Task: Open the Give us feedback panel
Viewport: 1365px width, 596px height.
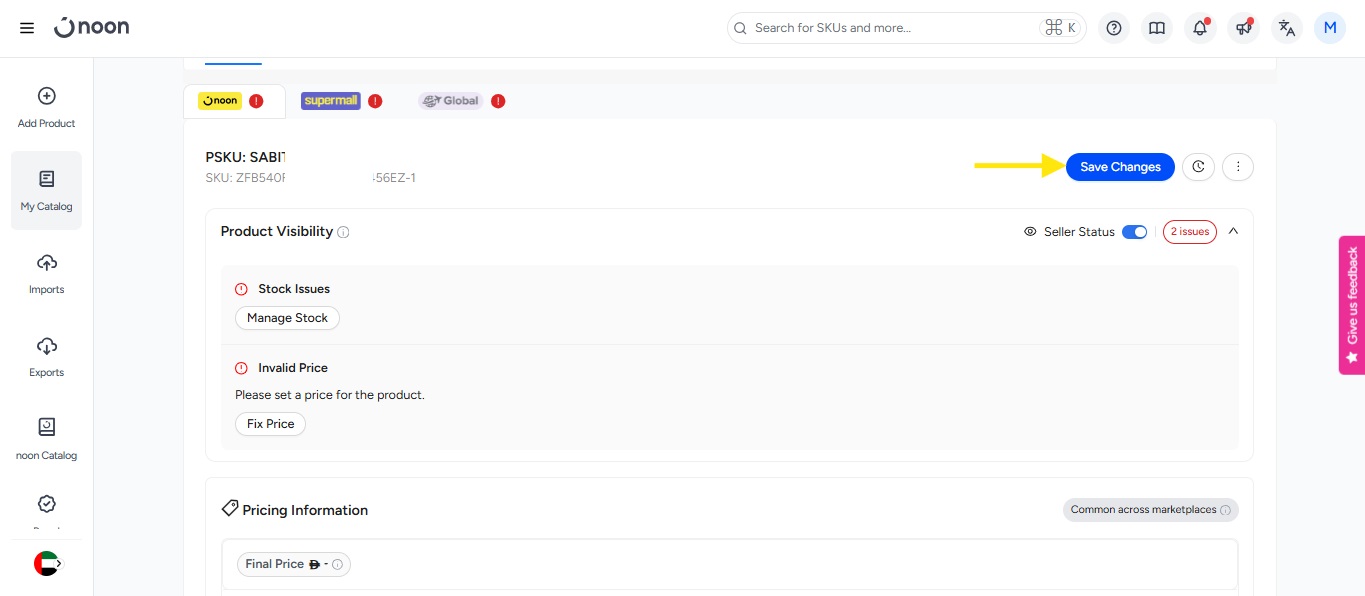Action: pos(1351,305)
